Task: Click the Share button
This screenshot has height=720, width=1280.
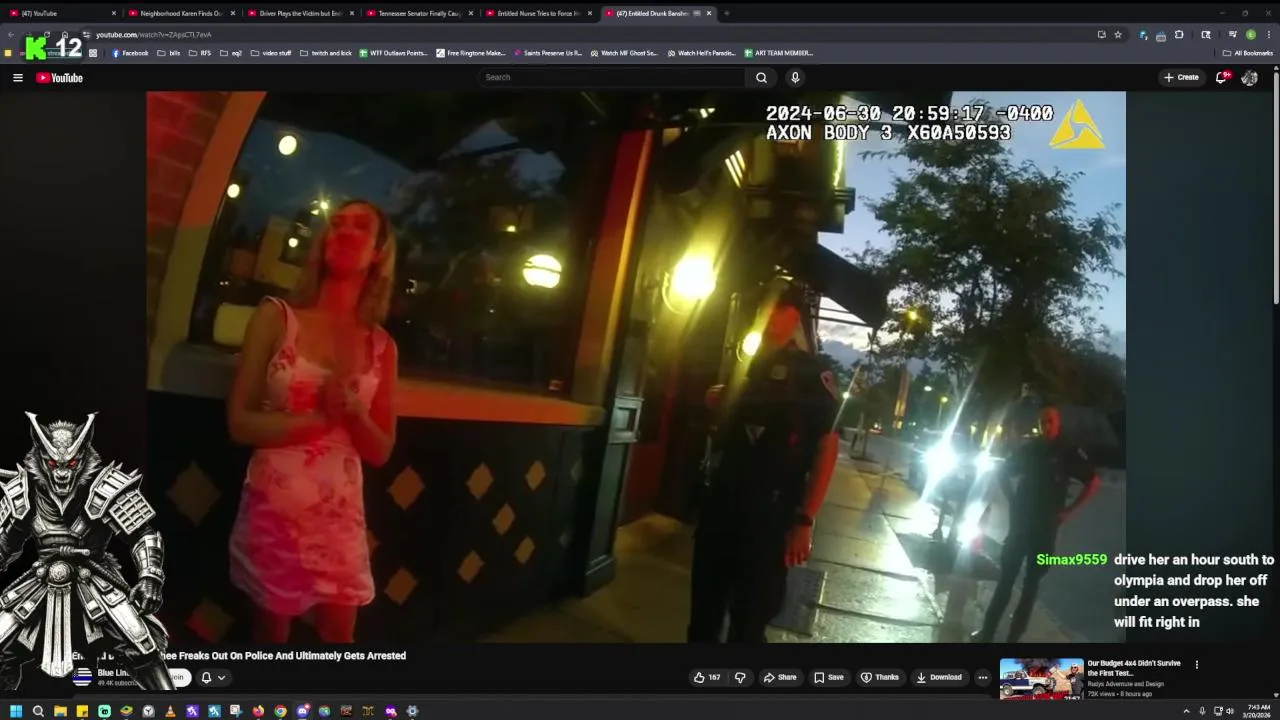Action: tap(780, 677)
